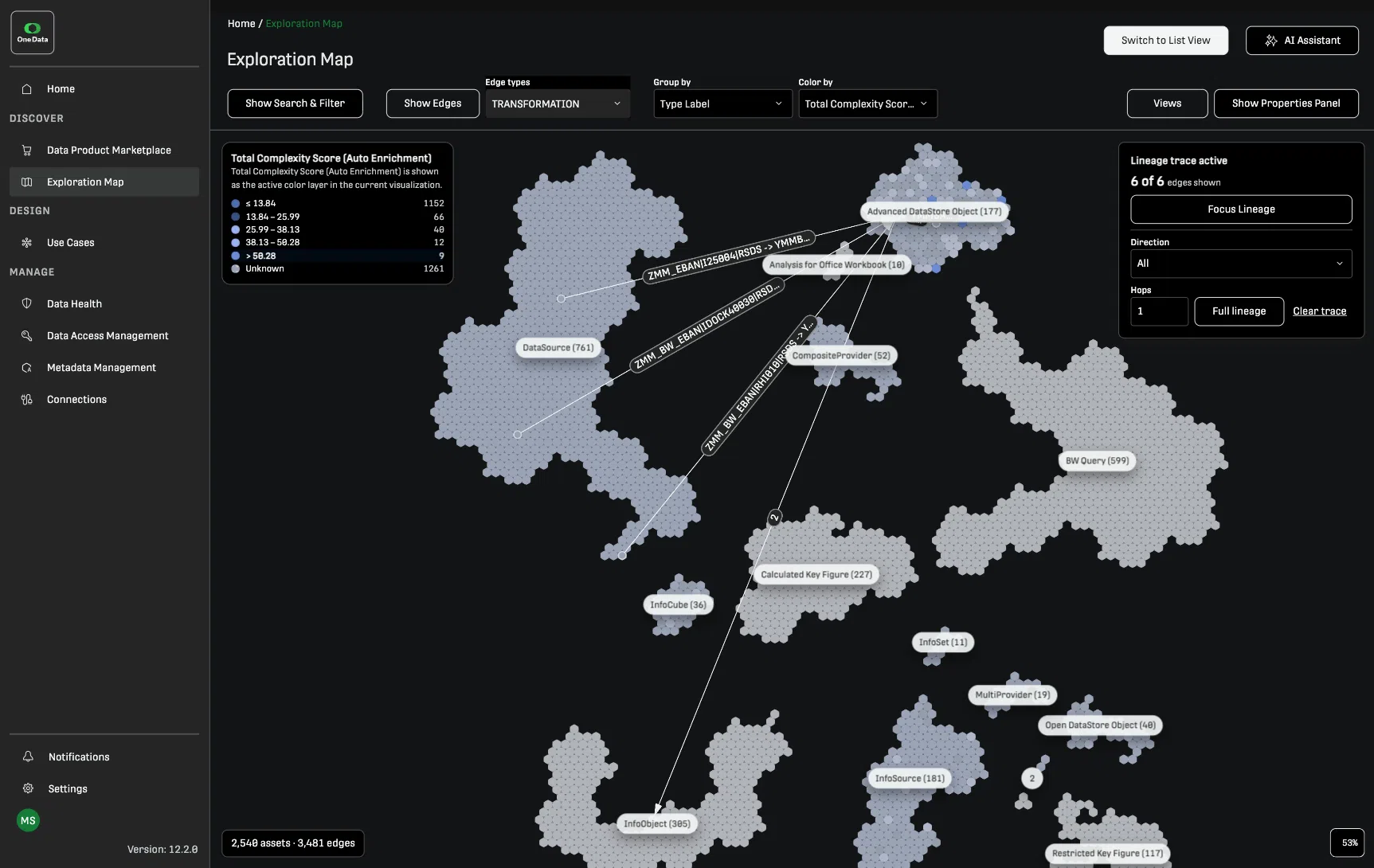Go to Data Health page
Viewport: 1374px width, 868px height.
(104, 304)
